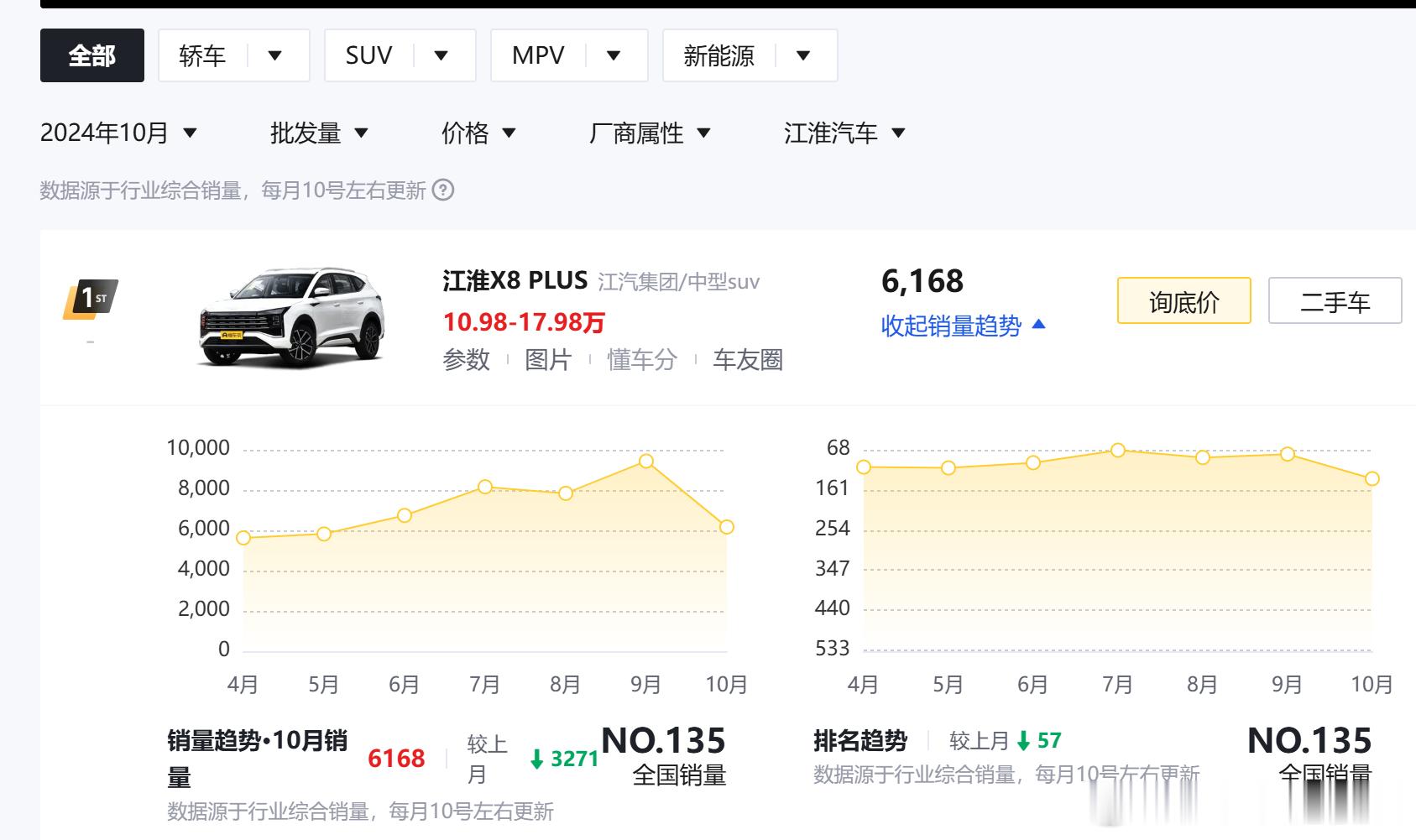Expand the 江淮汽车 brand filter
The image size is (1416, 840).
(x=845, y=133)
